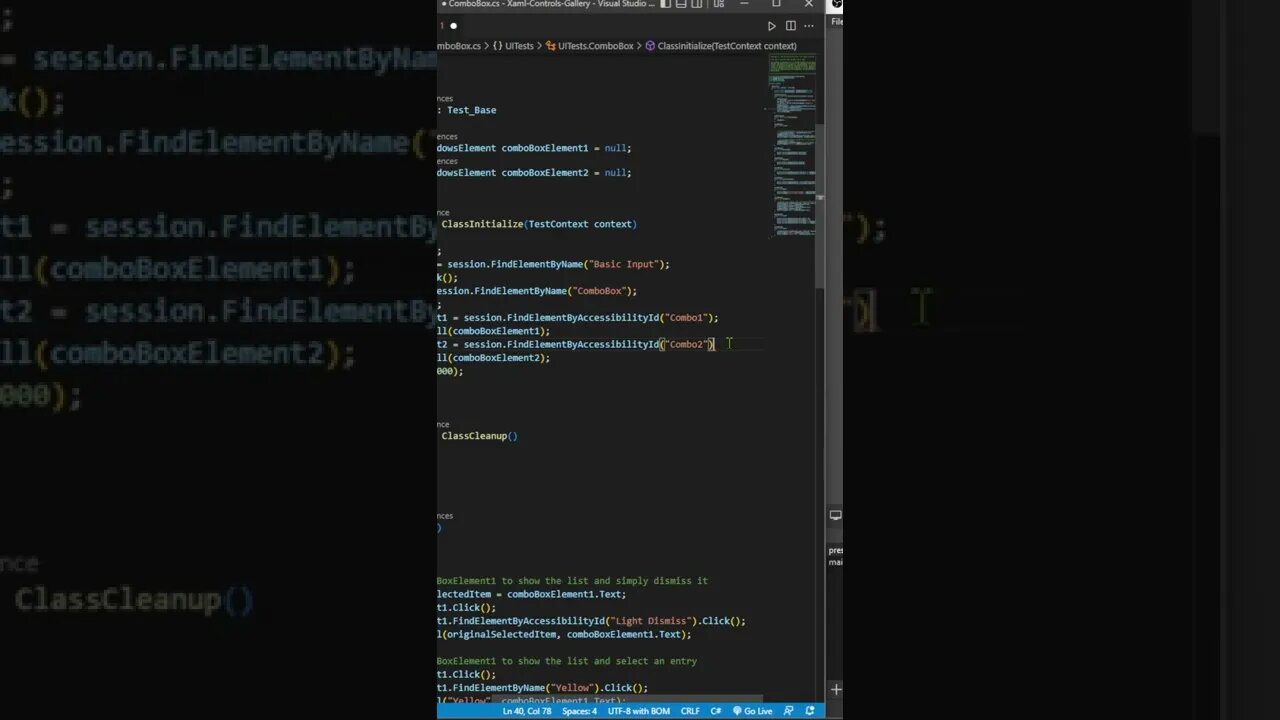
Task: Close the Visual Studio Code window
Action: (x=808, y=4)
